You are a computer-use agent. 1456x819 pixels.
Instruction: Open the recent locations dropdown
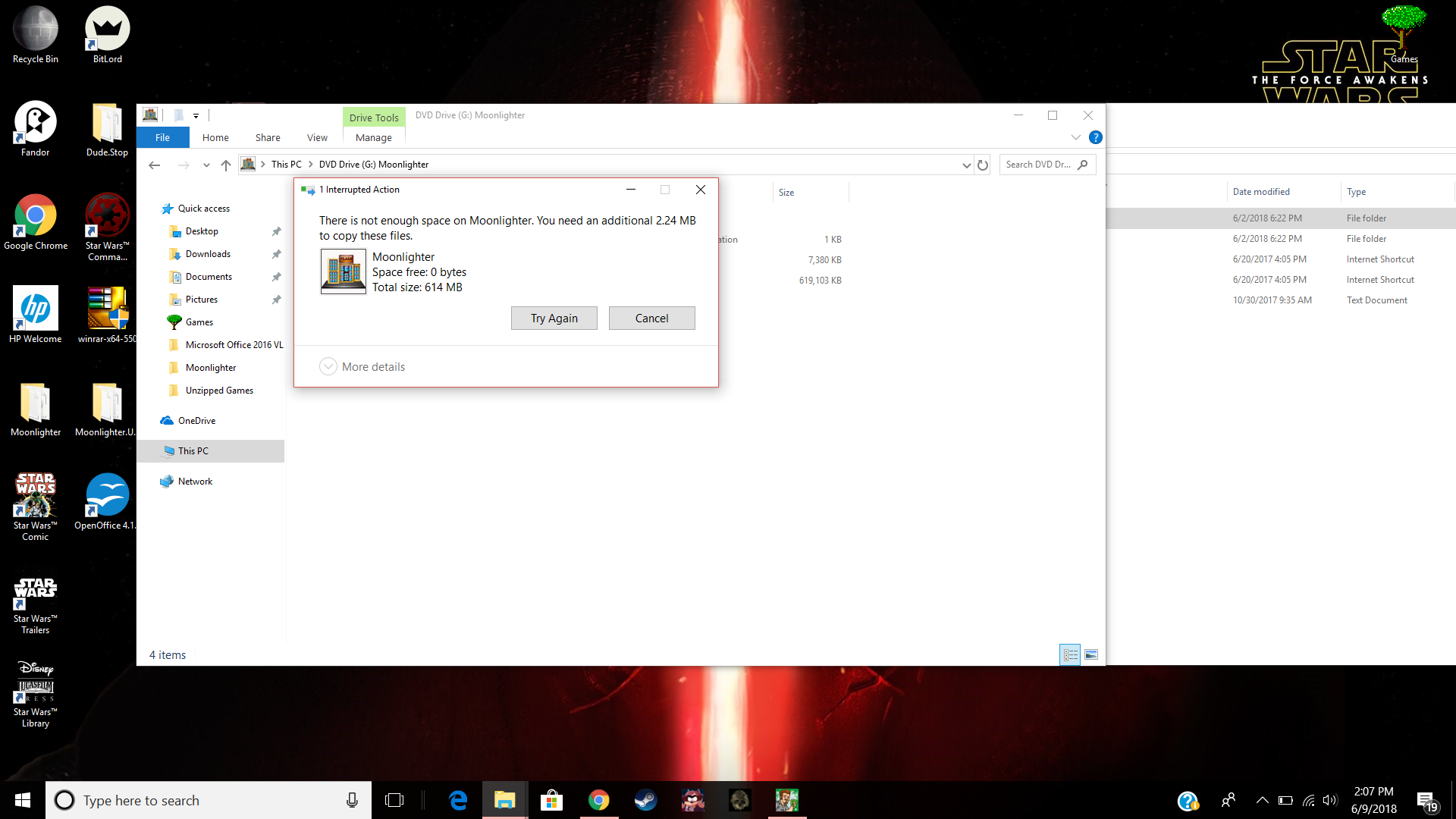tap(206, 165)
